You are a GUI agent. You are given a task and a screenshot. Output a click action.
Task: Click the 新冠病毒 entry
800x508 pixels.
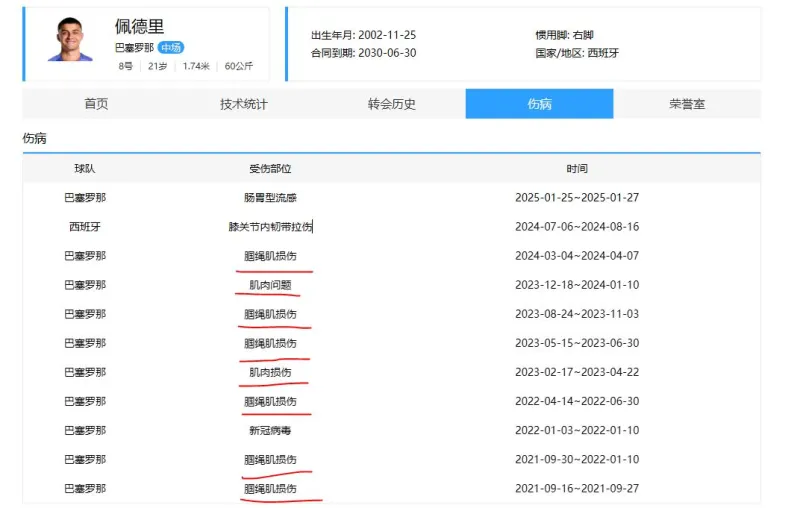coord(270,431)
